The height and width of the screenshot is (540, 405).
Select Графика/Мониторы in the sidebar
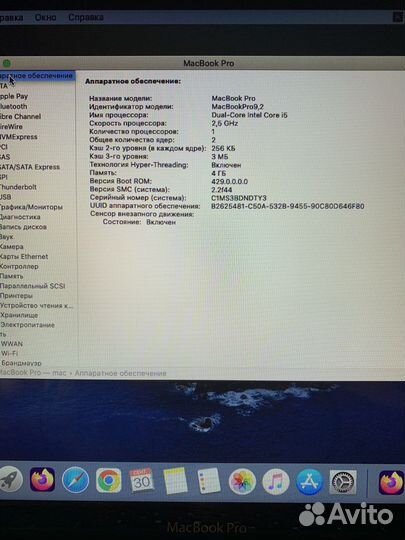pos(31,207)
